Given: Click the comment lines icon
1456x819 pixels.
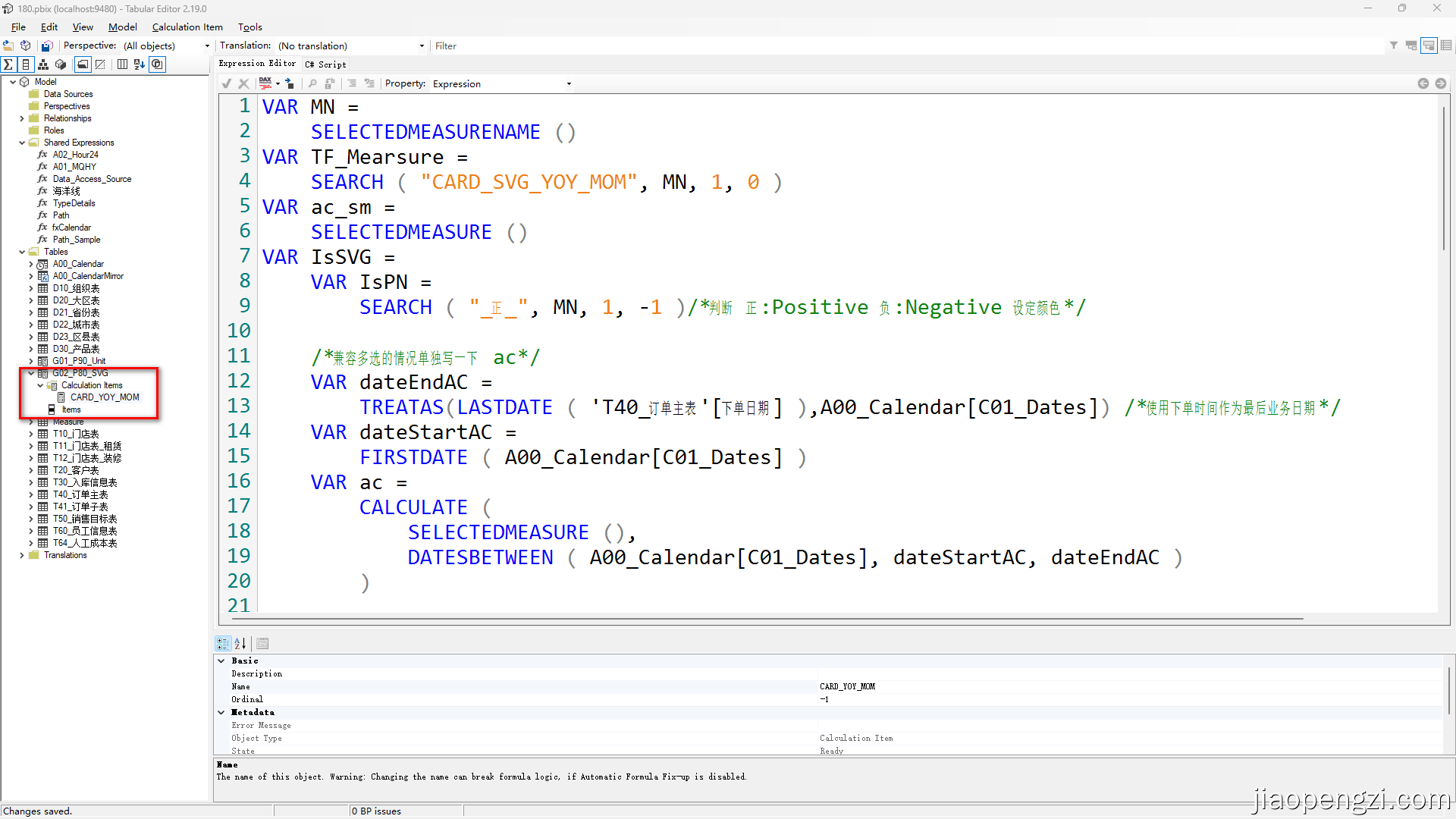Looking at the screenshot, I should point(352,83).
